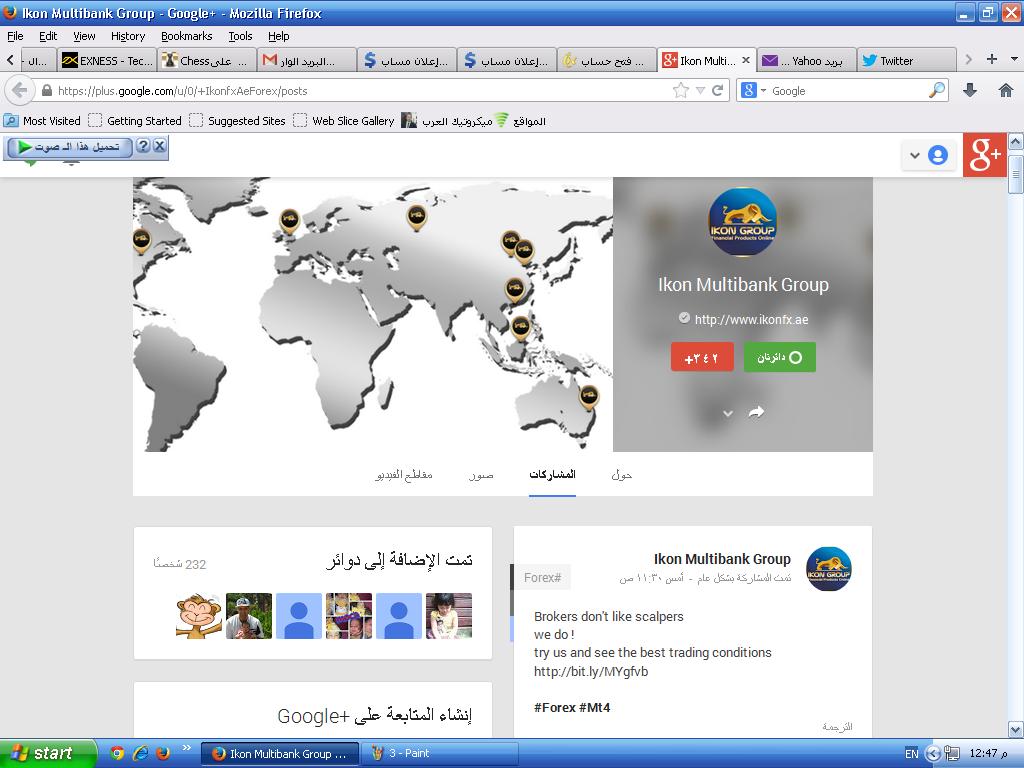Image resolution: width=1024 pixels, height=768 pixels.
Task: Click the Ikon Group avatar on the post
Action: pos(829,569)
